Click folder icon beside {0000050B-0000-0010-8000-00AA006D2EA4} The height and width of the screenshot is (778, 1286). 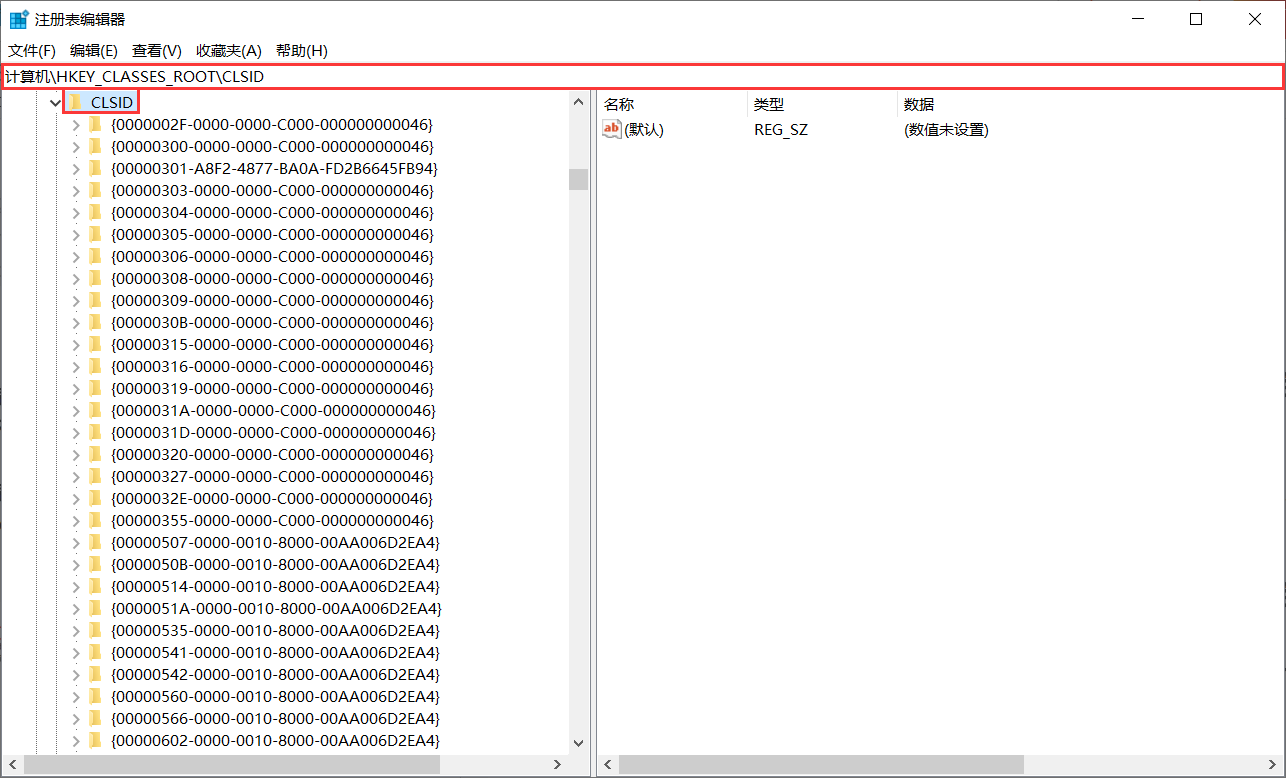tap(96, 564)
